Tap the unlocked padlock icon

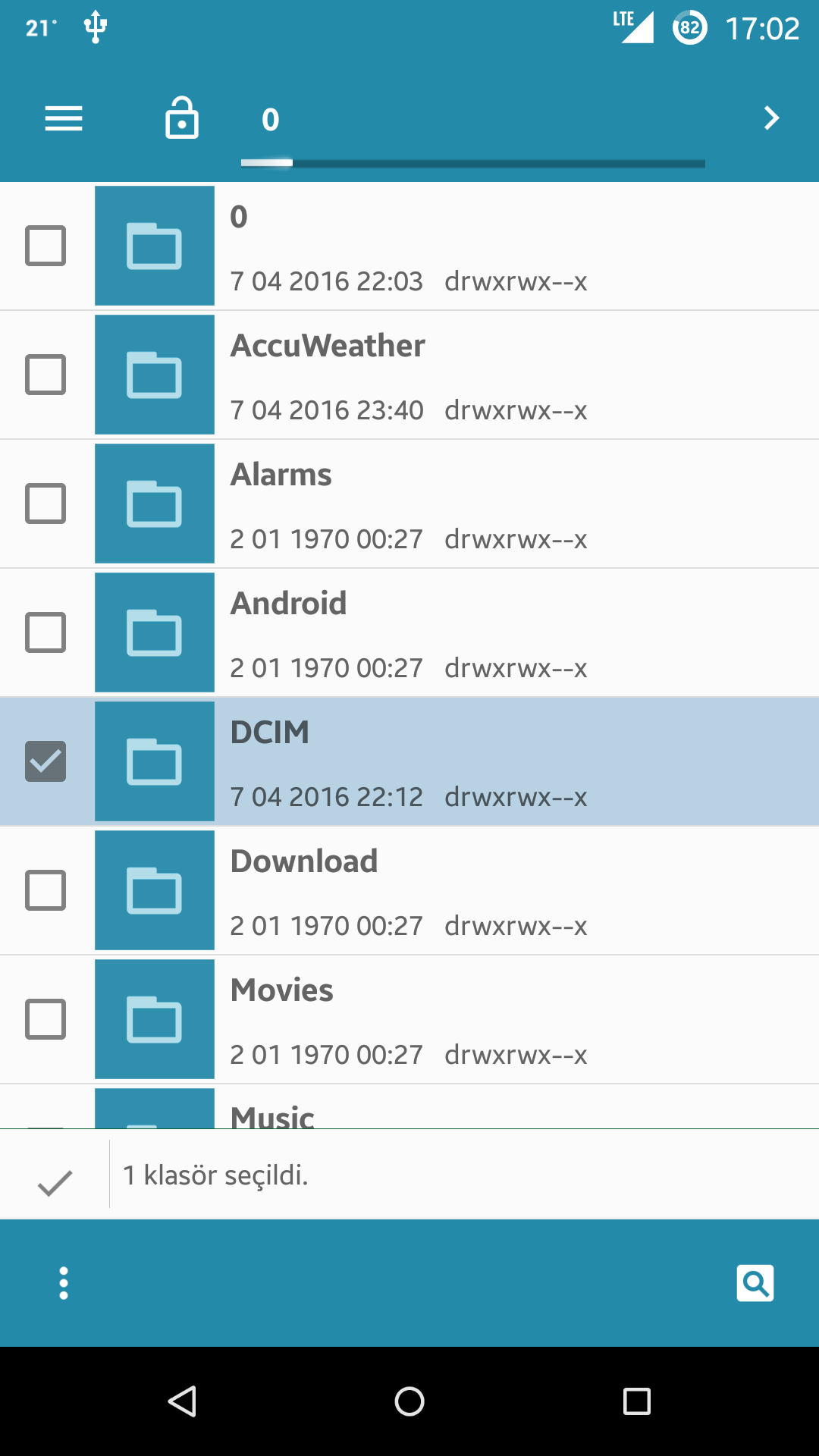tap(182, 118)
